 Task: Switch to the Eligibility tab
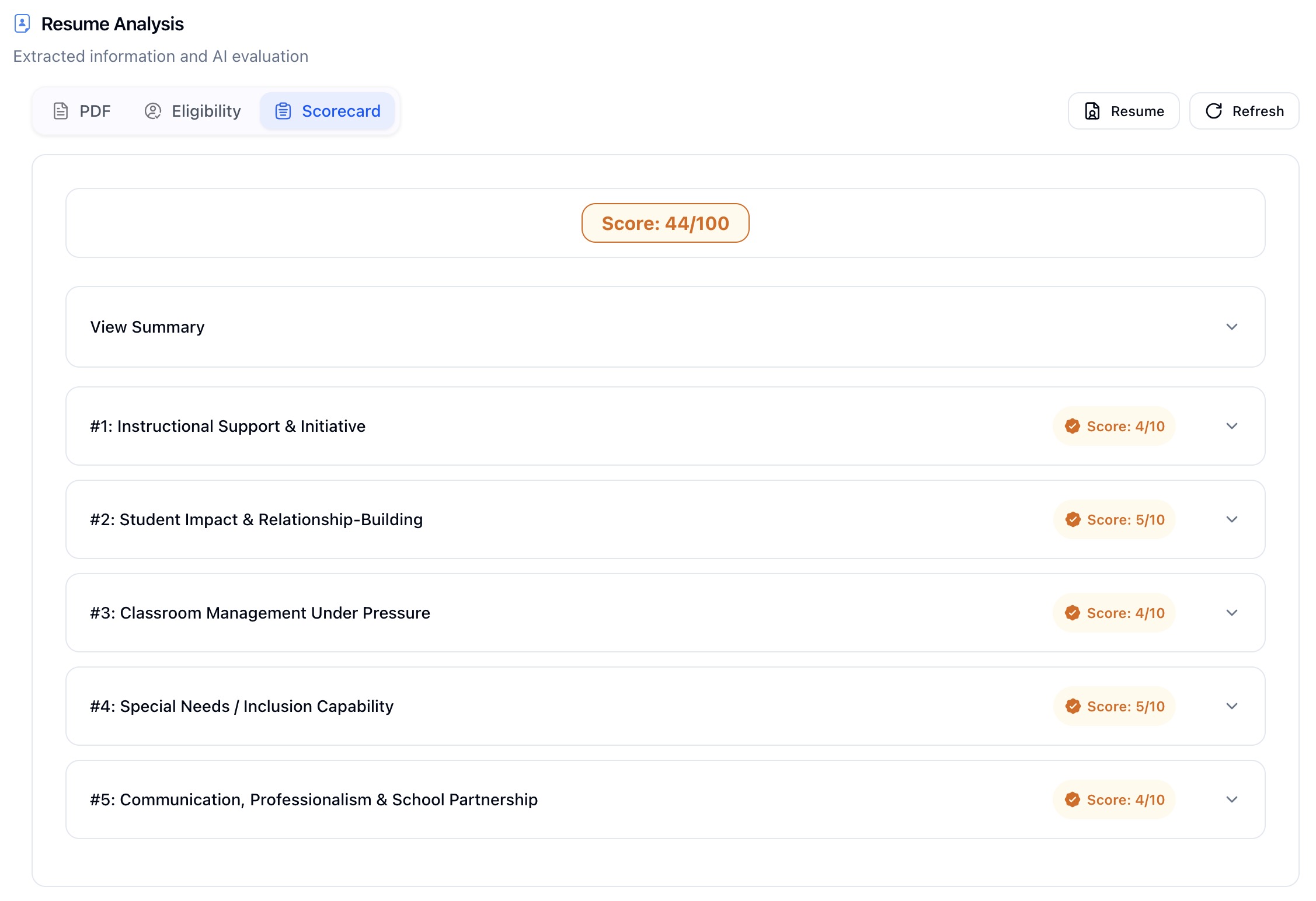pos(193,111)
